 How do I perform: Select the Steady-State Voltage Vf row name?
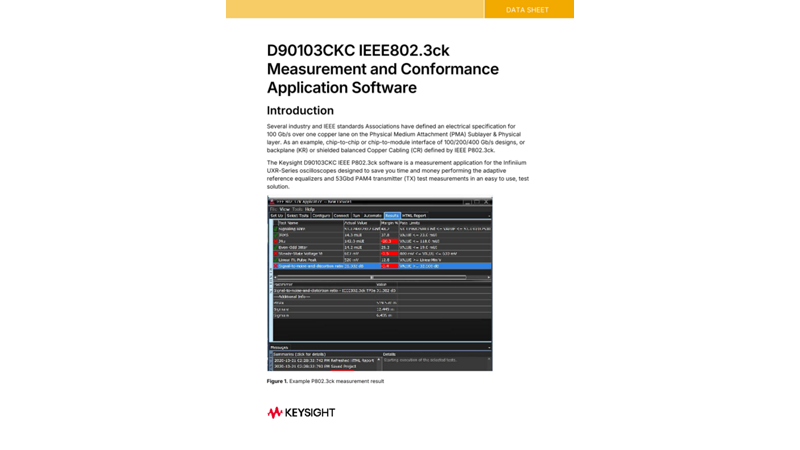coord(301,254)
